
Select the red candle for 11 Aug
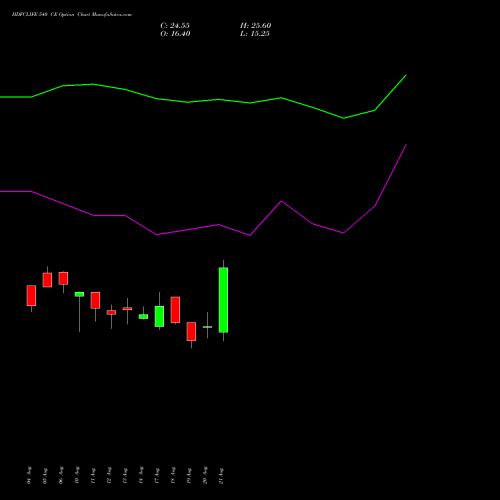[95, 300]
